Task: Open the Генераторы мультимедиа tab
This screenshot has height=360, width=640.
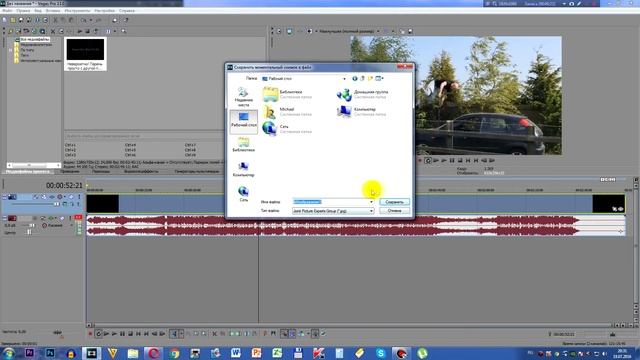Action: point(197,171)
